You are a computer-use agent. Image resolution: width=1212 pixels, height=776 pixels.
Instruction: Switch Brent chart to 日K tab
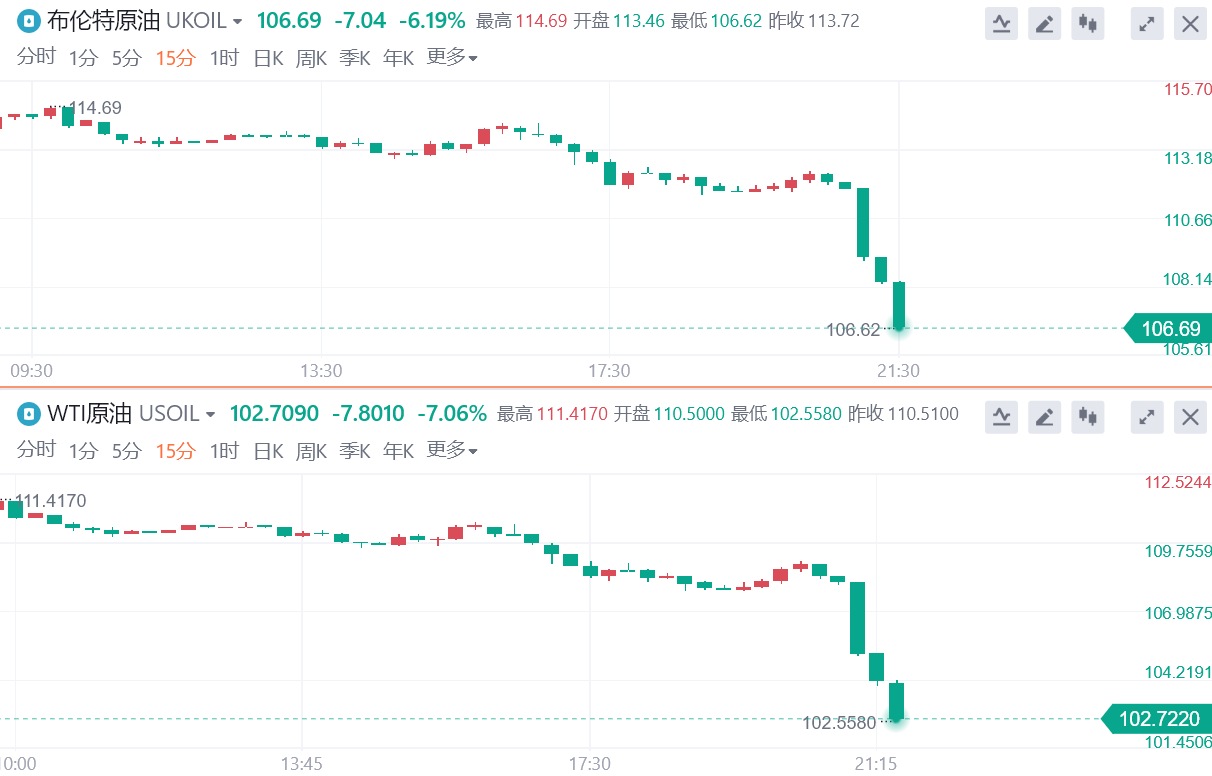tap(268, 58)
